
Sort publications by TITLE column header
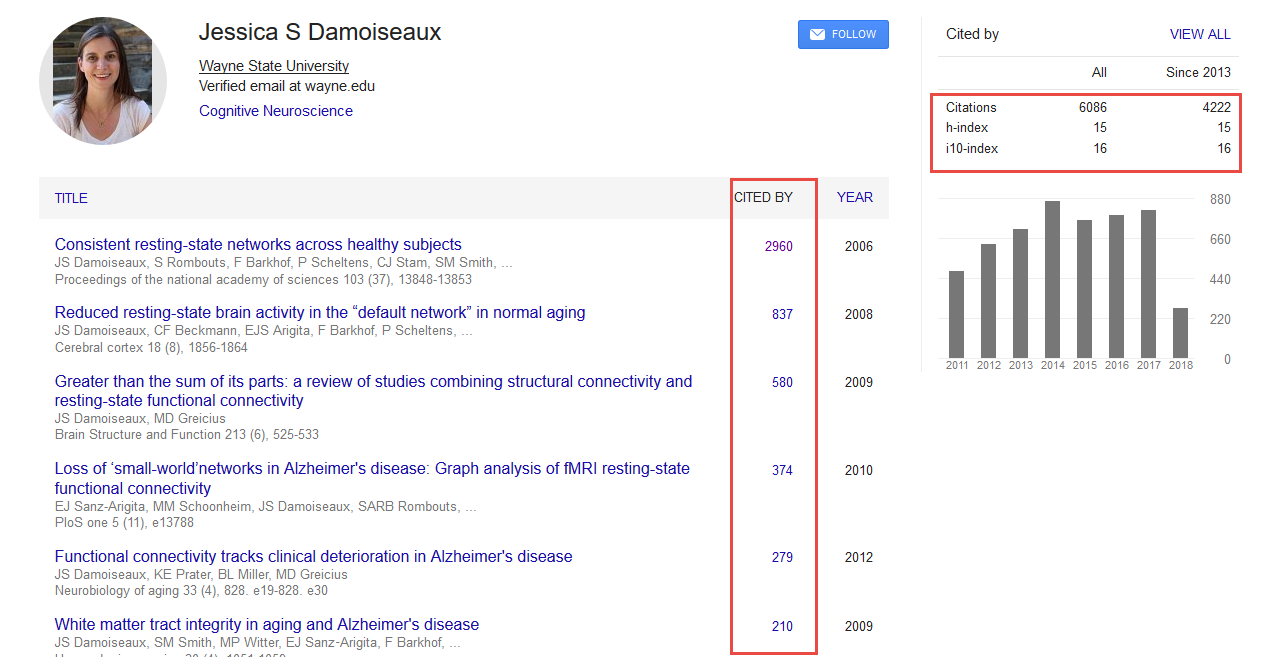coord(71,198)
